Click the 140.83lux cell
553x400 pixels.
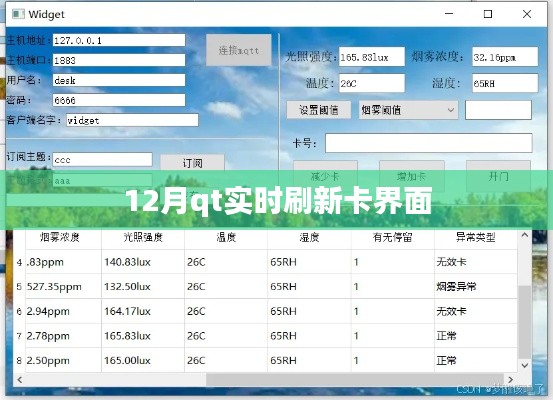click(143, 262)
